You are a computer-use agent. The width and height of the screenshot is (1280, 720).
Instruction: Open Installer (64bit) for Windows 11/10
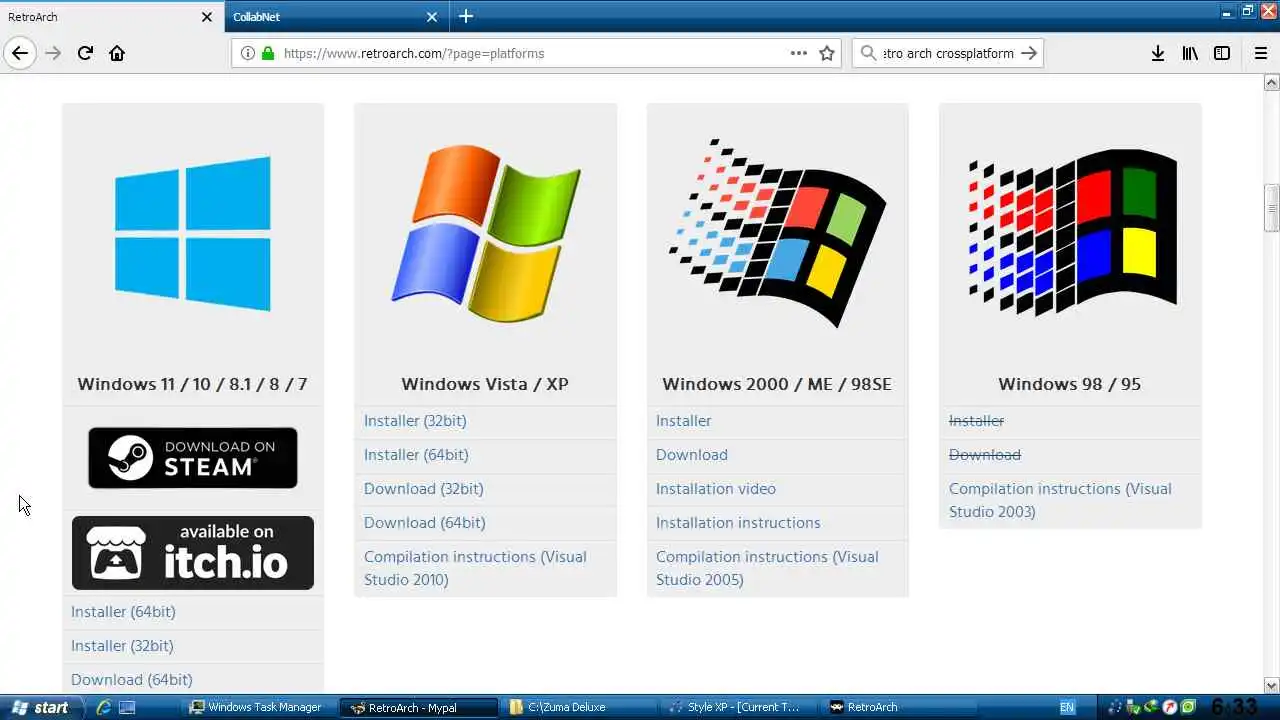(x=123, y=611)
